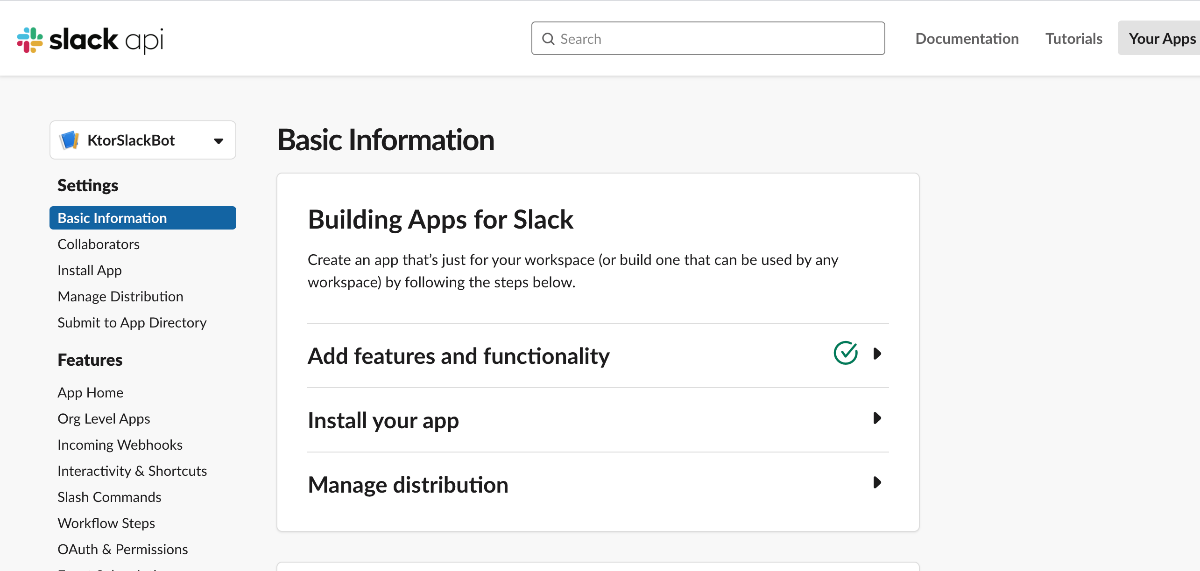Open Your Apps tab
The image size is (1200, 571).
1161,39
